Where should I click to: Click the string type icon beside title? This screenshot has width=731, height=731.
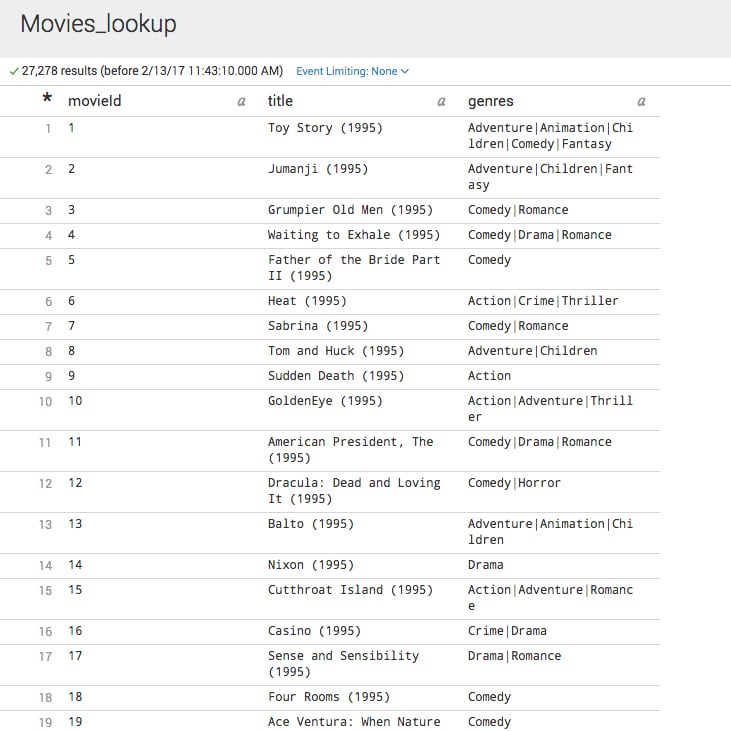tap(441, 101)
